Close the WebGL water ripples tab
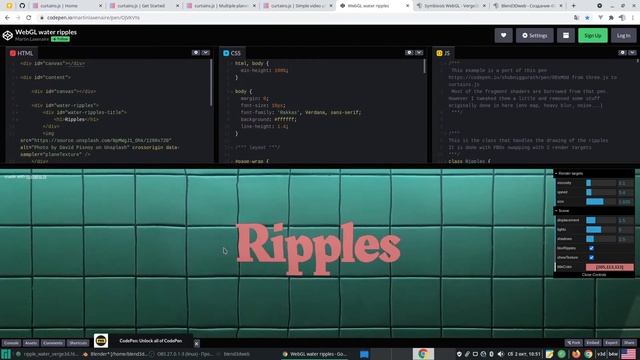The width and height of the screenshot is (640, 360). point(407,6)
